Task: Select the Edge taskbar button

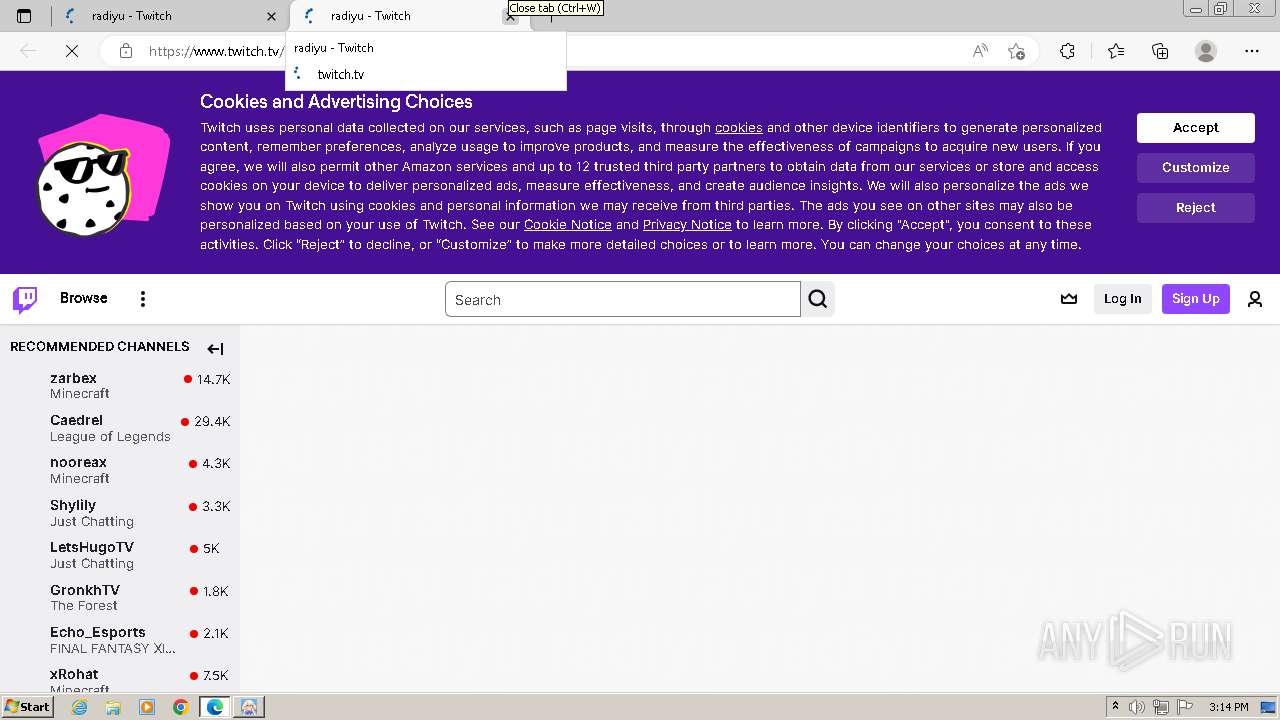Action: click(x=215, y=707)
